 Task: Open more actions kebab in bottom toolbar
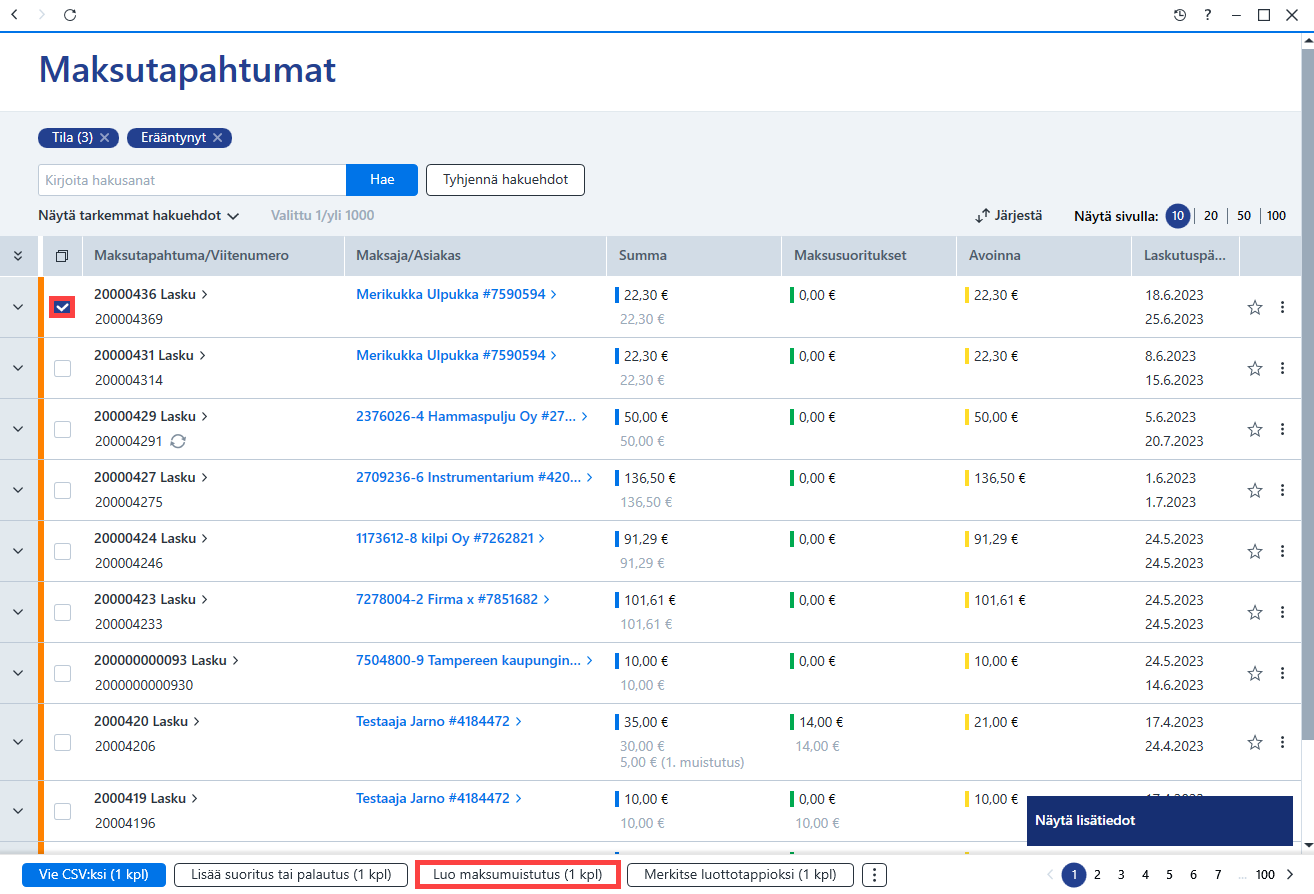[x=874, y=875]
